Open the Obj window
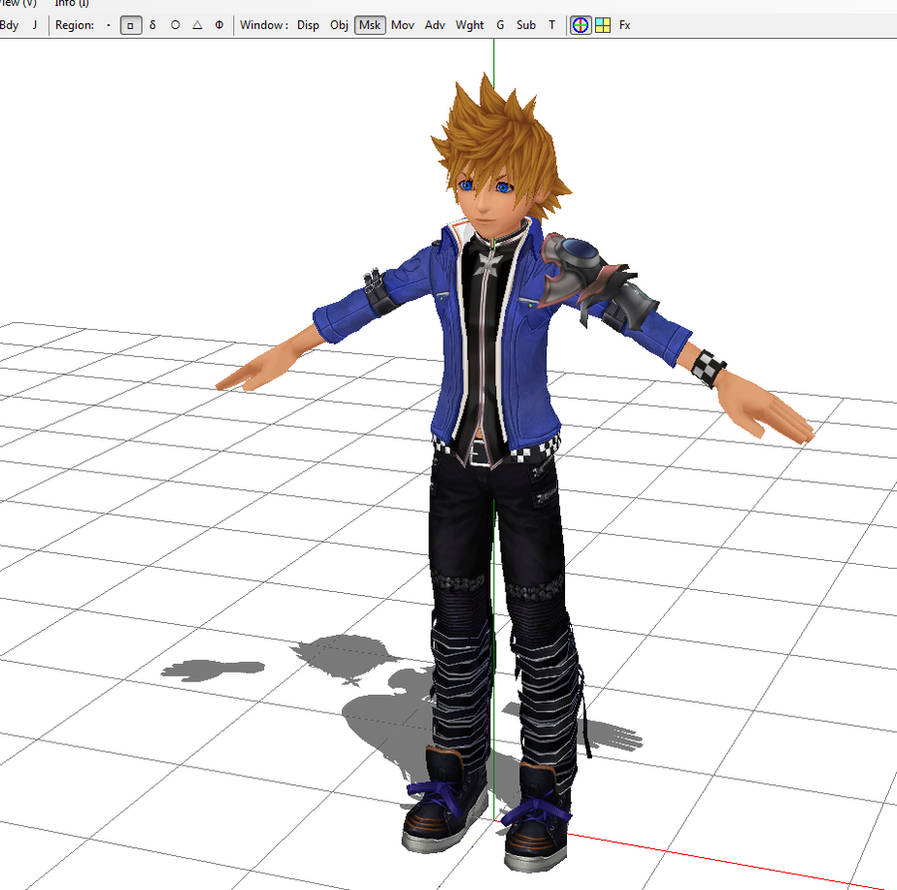897x890 pixels. point(339,25)
